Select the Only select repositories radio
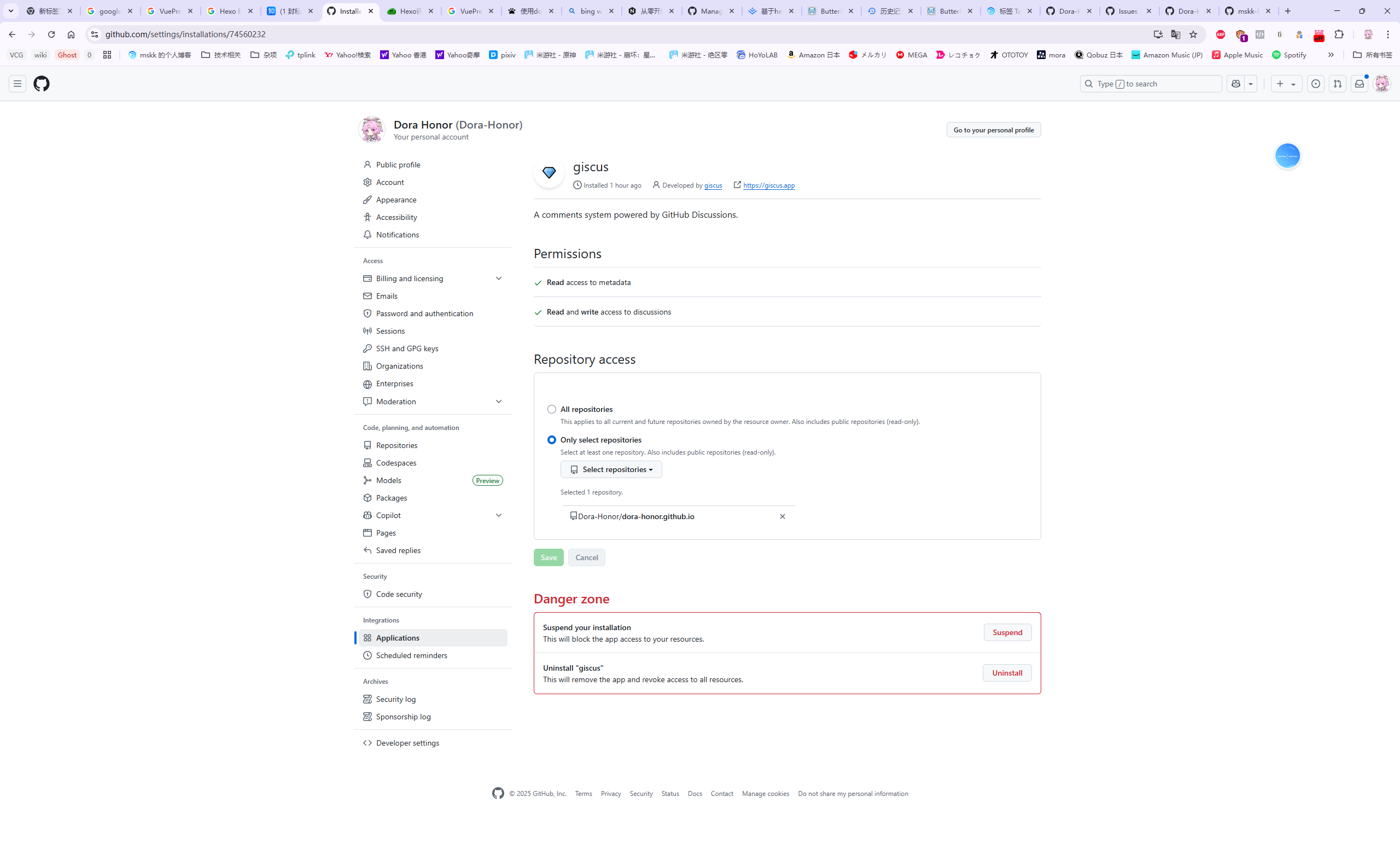This screenshot has height=849, width=1400. [x=551, y=440]
